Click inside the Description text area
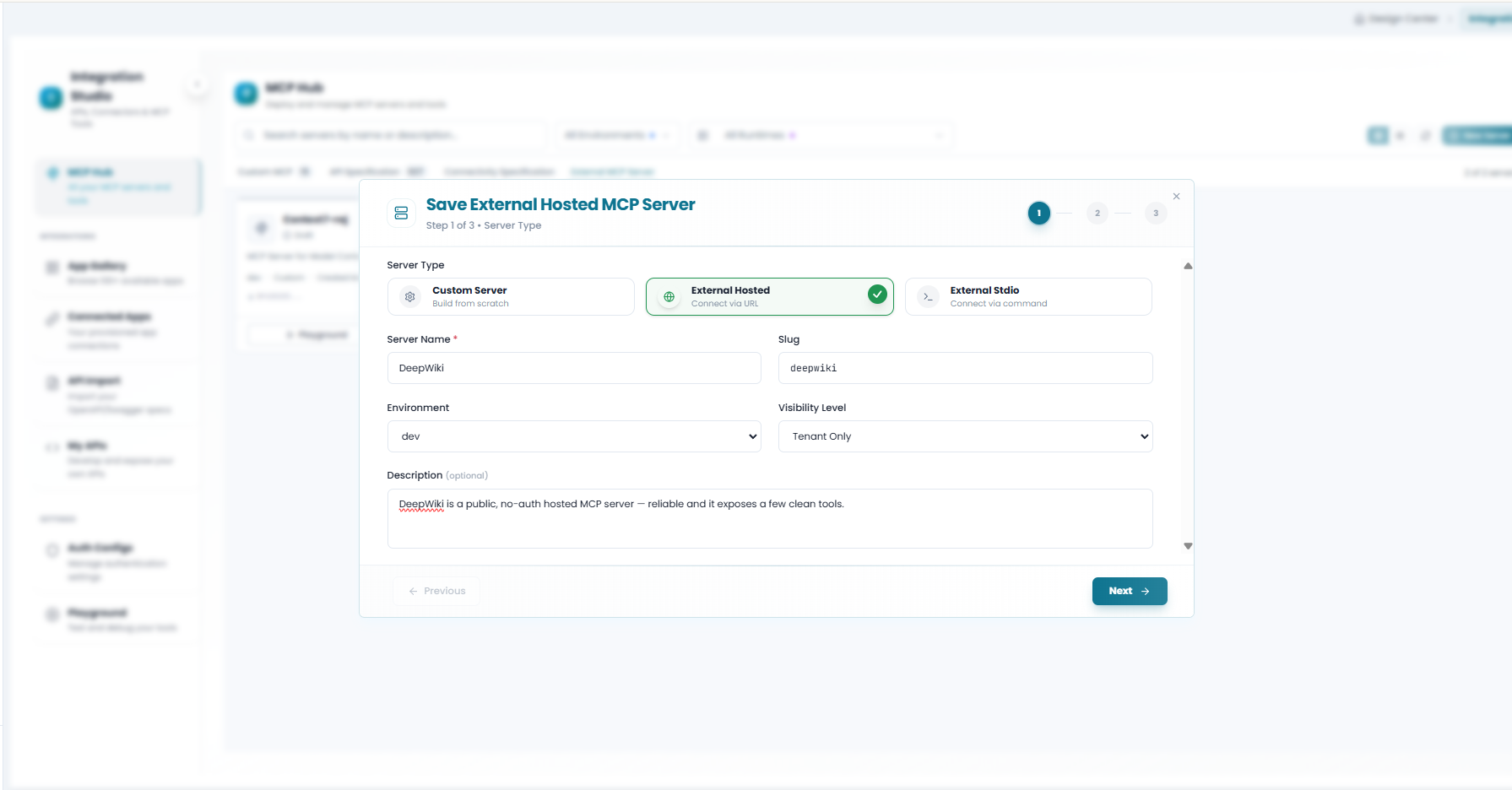This screenshot has height=790, width=1512. click(770, 519)
